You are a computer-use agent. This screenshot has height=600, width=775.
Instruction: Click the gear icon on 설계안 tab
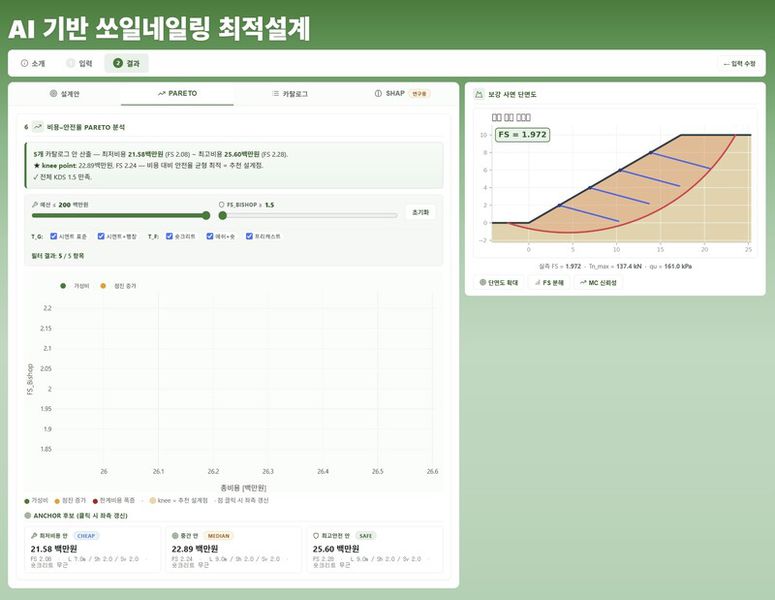(x=53, y=93)
